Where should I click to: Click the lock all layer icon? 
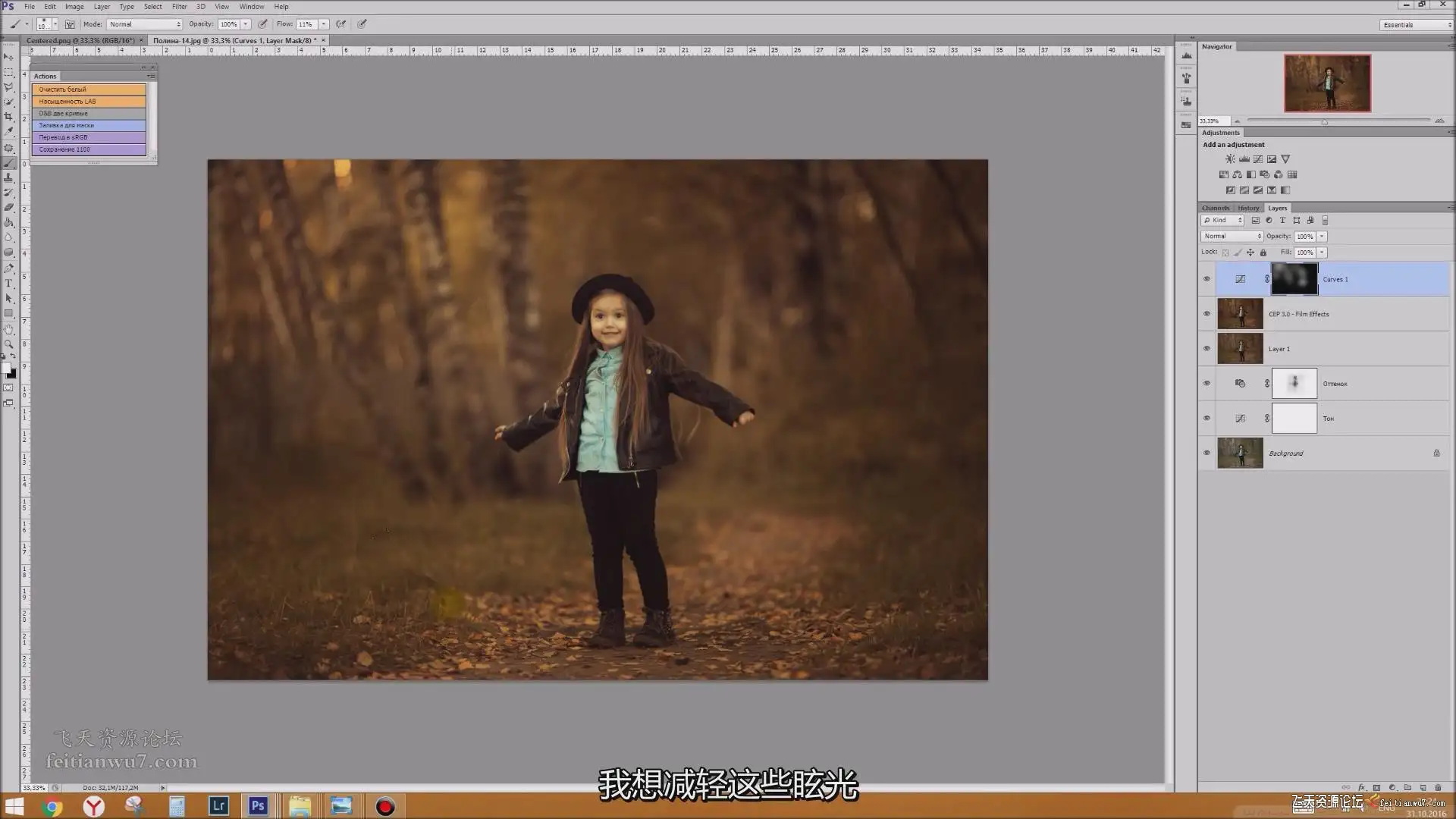tap(1263, 253)
